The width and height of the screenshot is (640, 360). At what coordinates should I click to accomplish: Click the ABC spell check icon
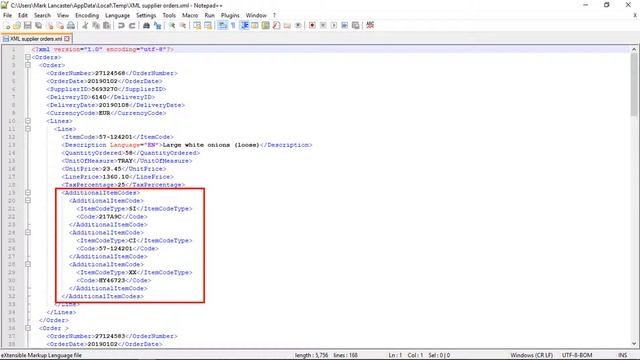[x=370, y=25]
